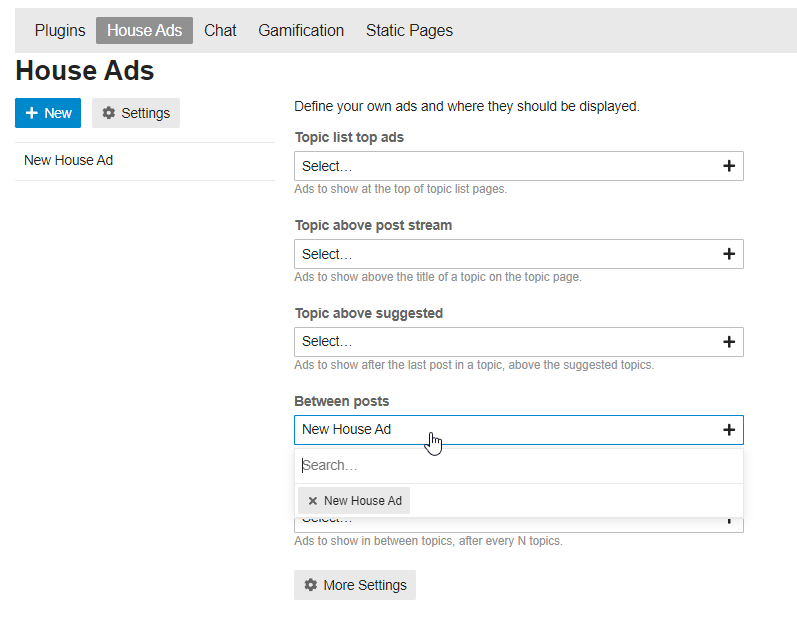
Task: Click 'Define your own ads' description text
Action: pyautogui.click(x=467, y=107)
